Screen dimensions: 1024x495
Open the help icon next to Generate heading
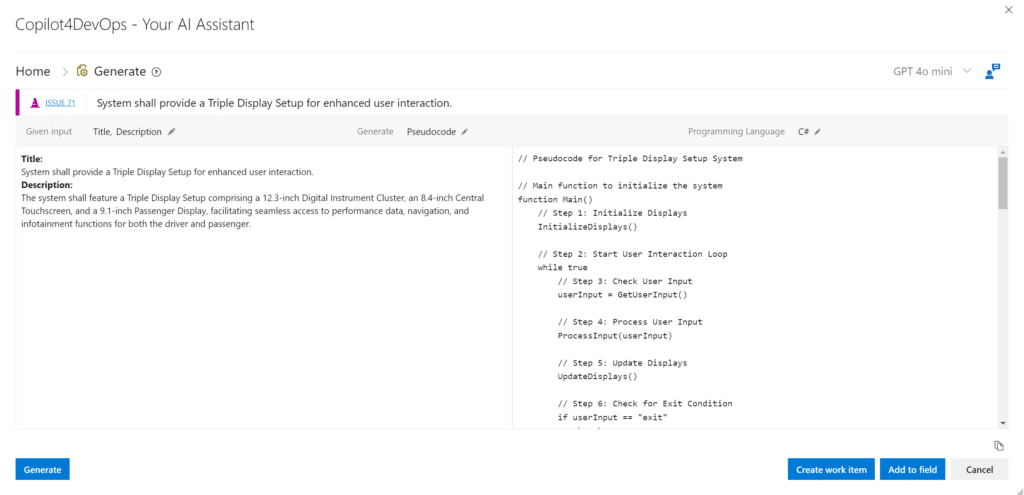click(156, 72)
